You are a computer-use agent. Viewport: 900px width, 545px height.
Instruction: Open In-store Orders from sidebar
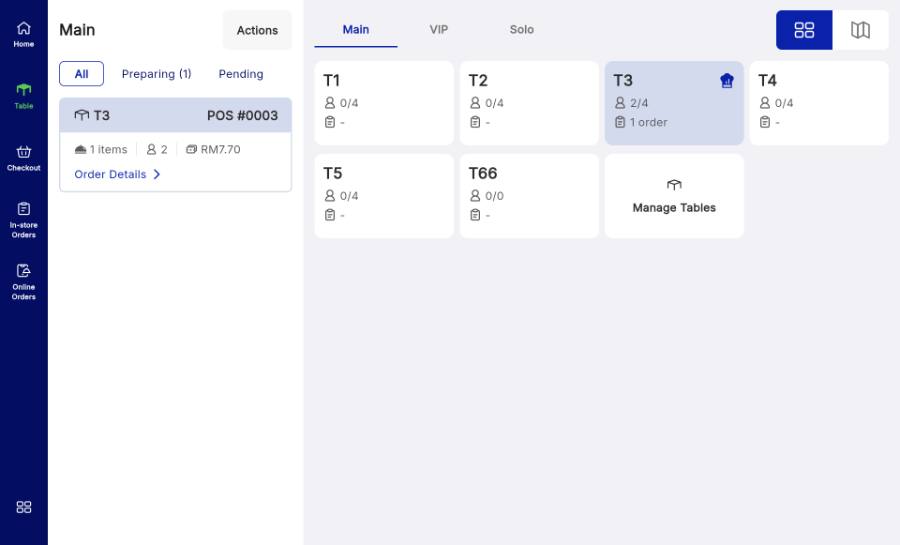(x=24, y=220)
